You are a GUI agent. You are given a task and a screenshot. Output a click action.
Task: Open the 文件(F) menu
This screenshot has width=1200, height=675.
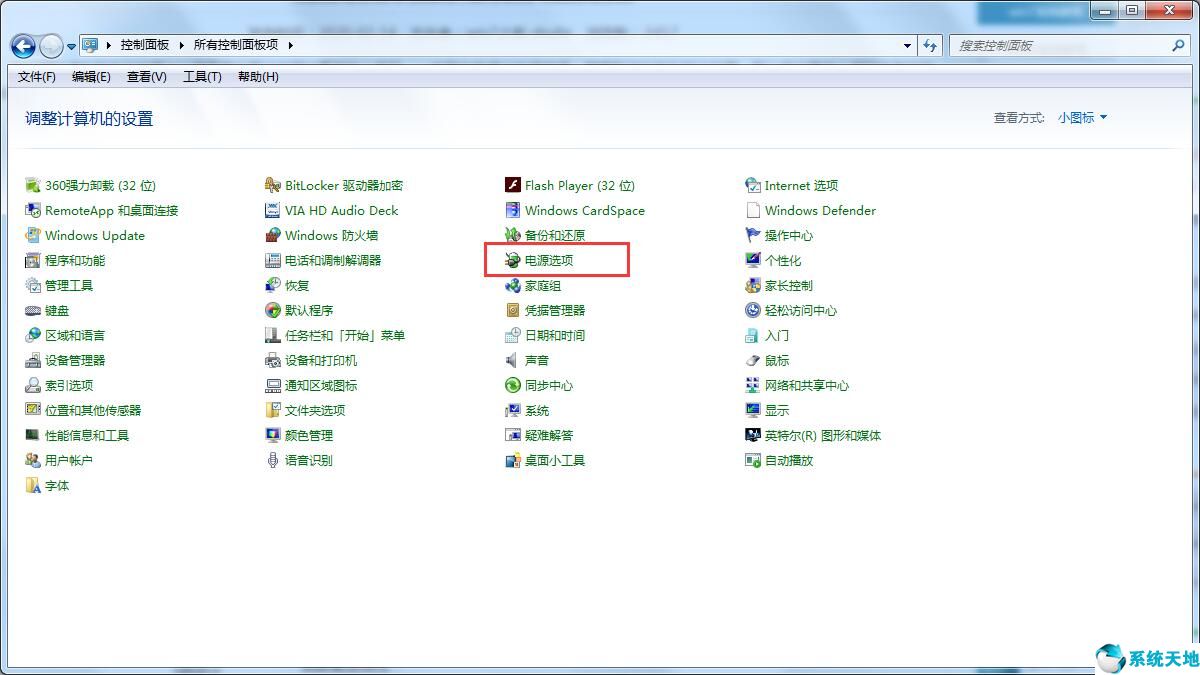[x=37, y=77]
